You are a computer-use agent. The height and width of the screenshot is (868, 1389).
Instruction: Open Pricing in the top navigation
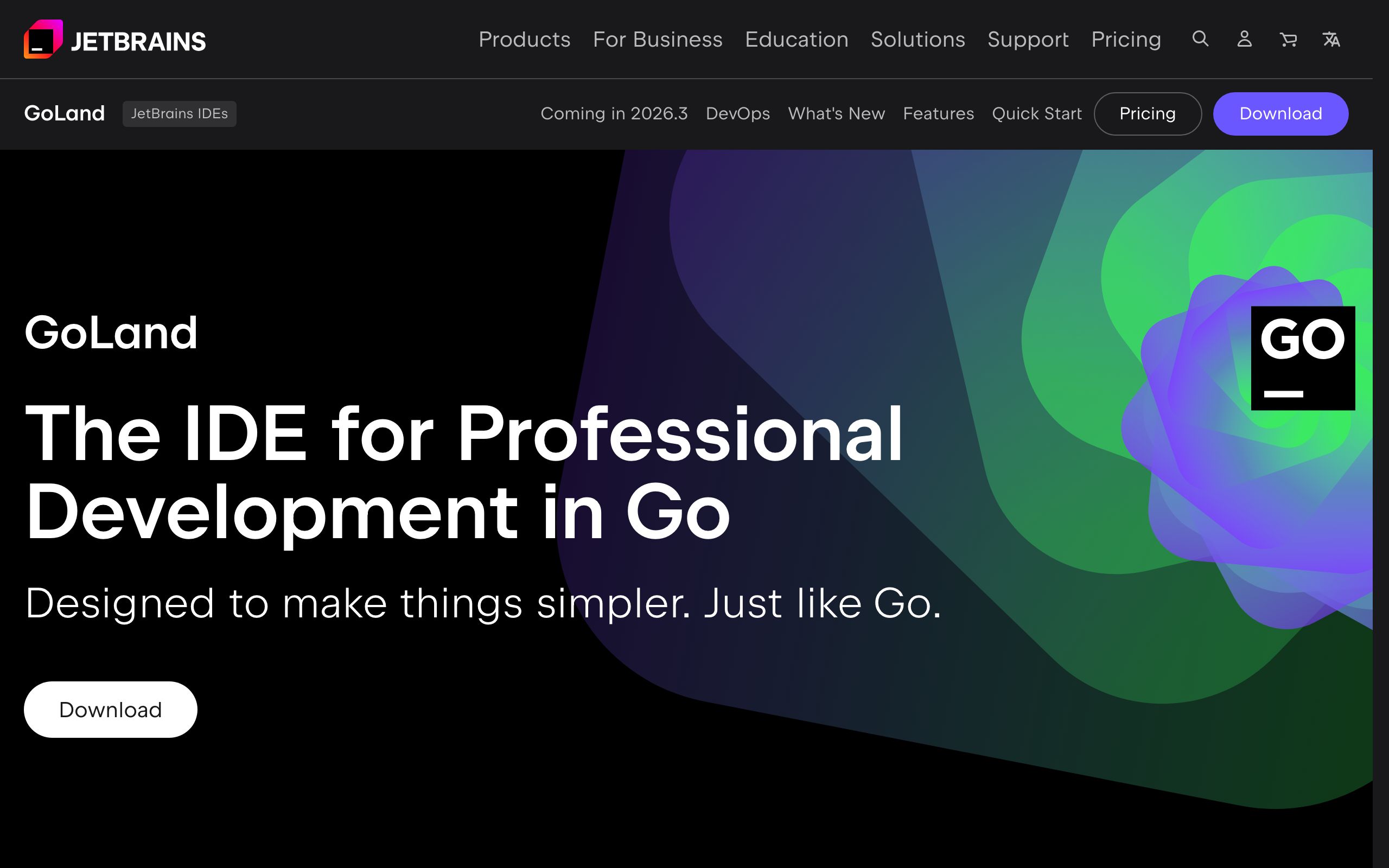1126,40
